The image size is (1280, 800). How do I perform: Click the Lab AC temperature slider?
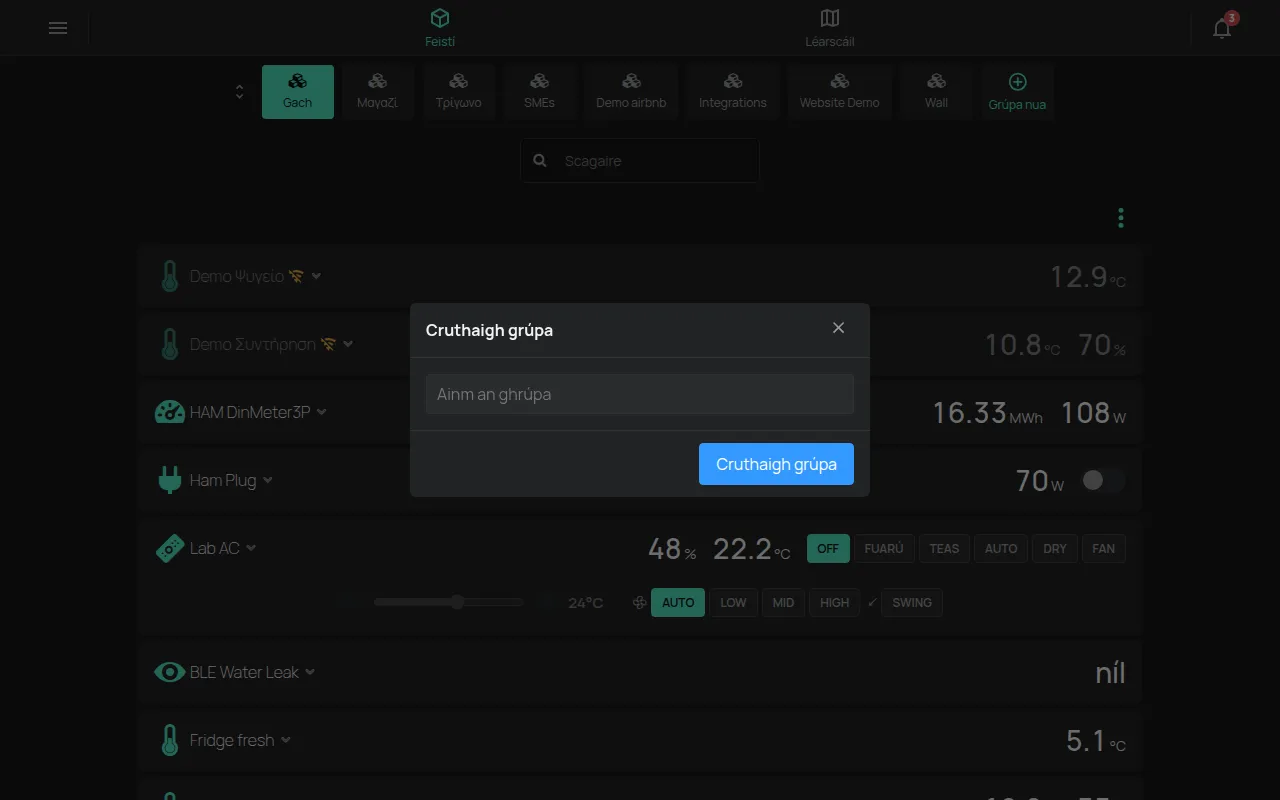[x=449, y=602]
